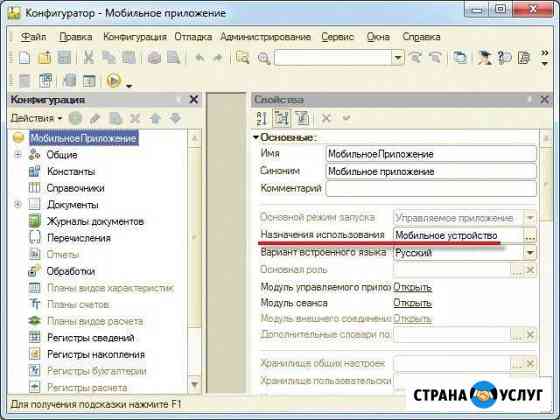The height and width of the screenshot is (420, 560).
Task: Click the Синоним input field
Action: tap(431, 171)
